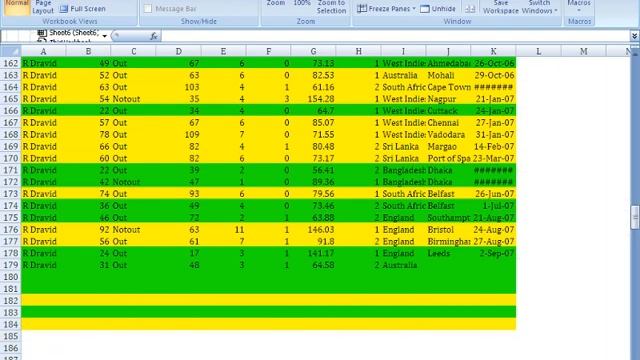Select 'Australia' cell in row 163

404,75
